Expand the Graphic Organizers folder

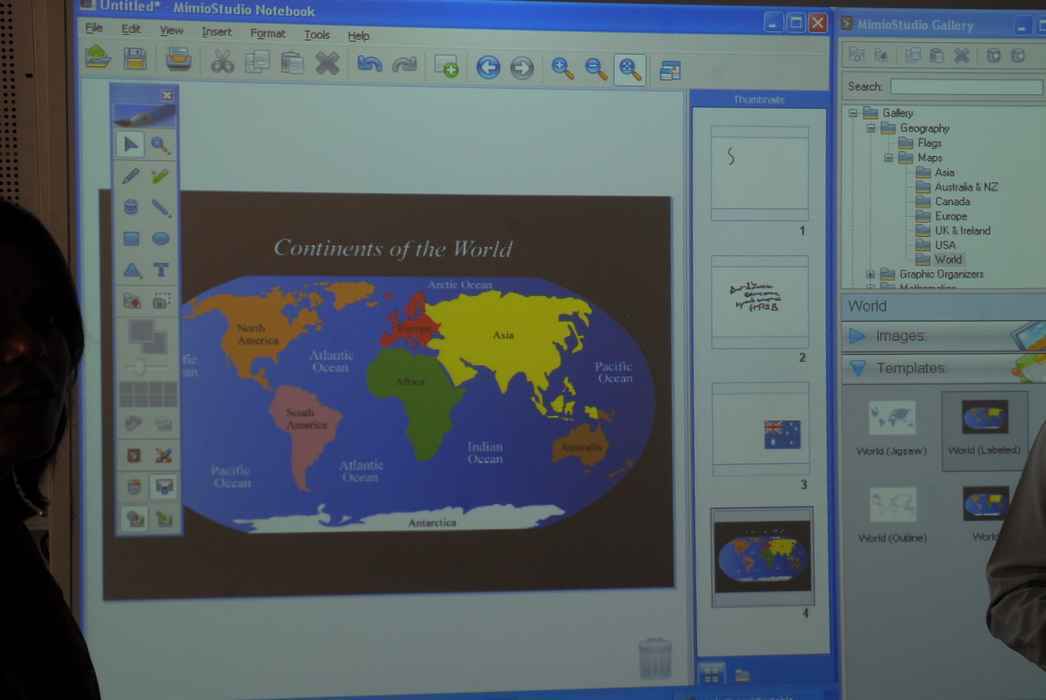870,274
